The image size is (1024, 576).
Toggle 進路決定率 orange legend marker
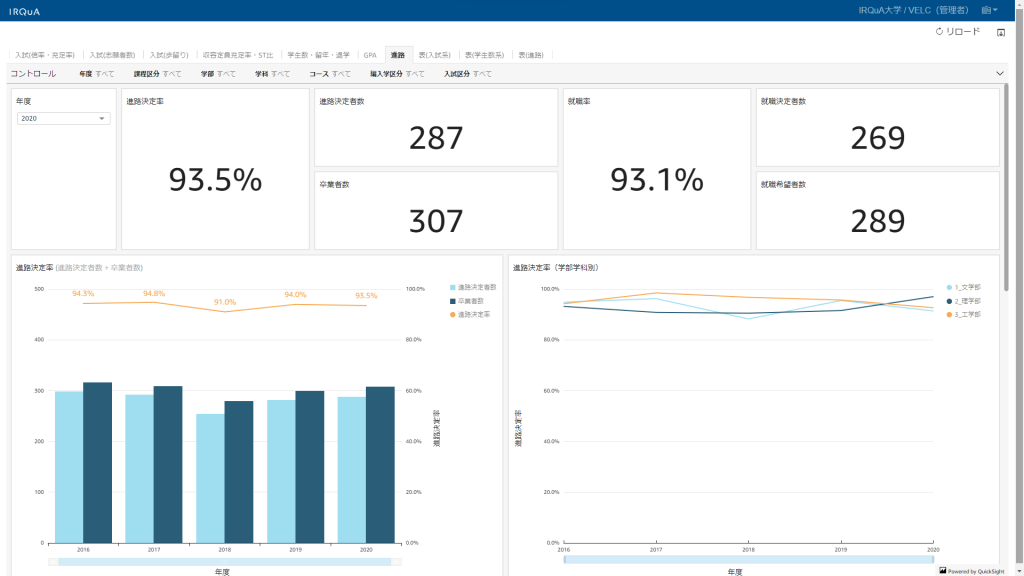[453, 314]
